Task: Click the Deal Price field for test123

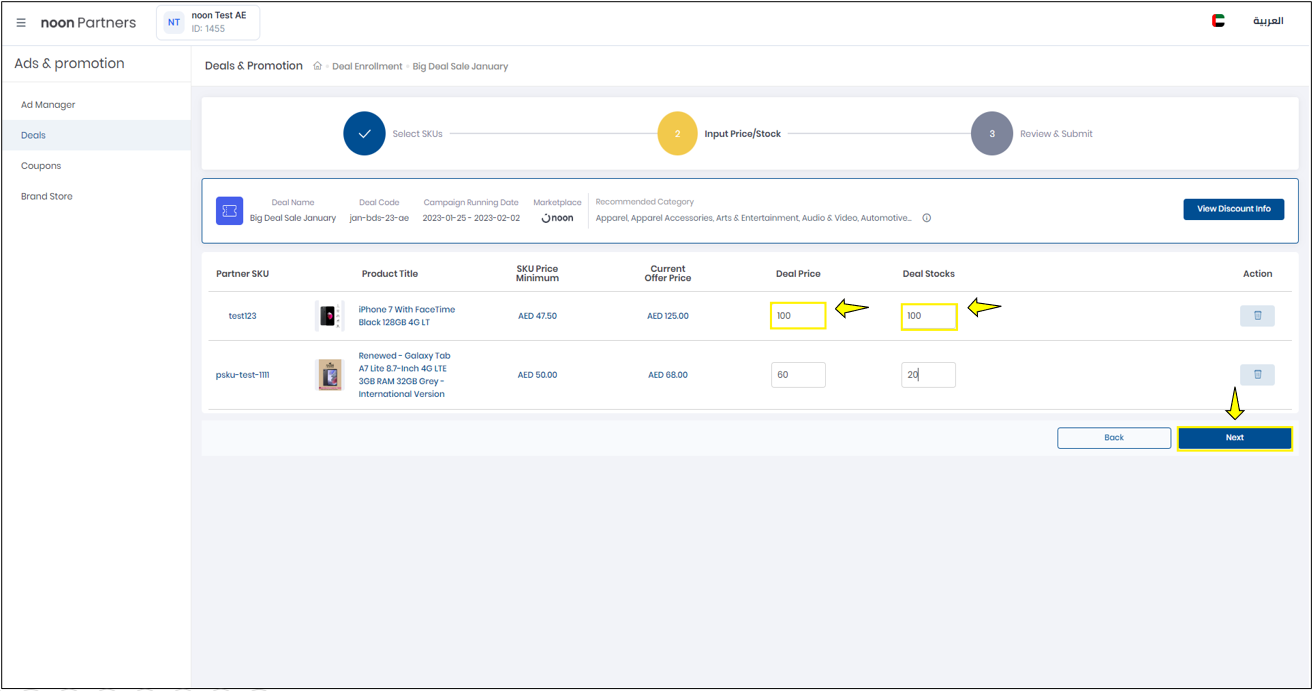Action: 798,316
